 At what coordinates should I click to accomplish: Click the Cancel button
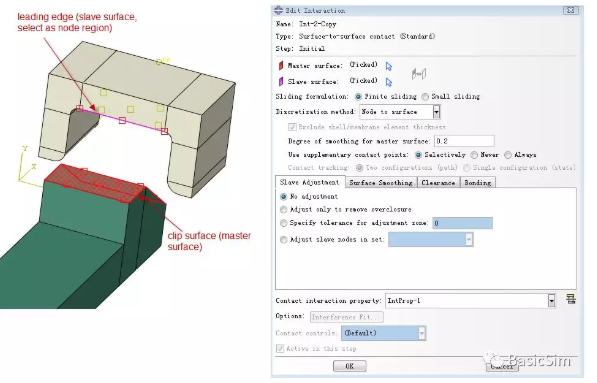tap(502, 366)
